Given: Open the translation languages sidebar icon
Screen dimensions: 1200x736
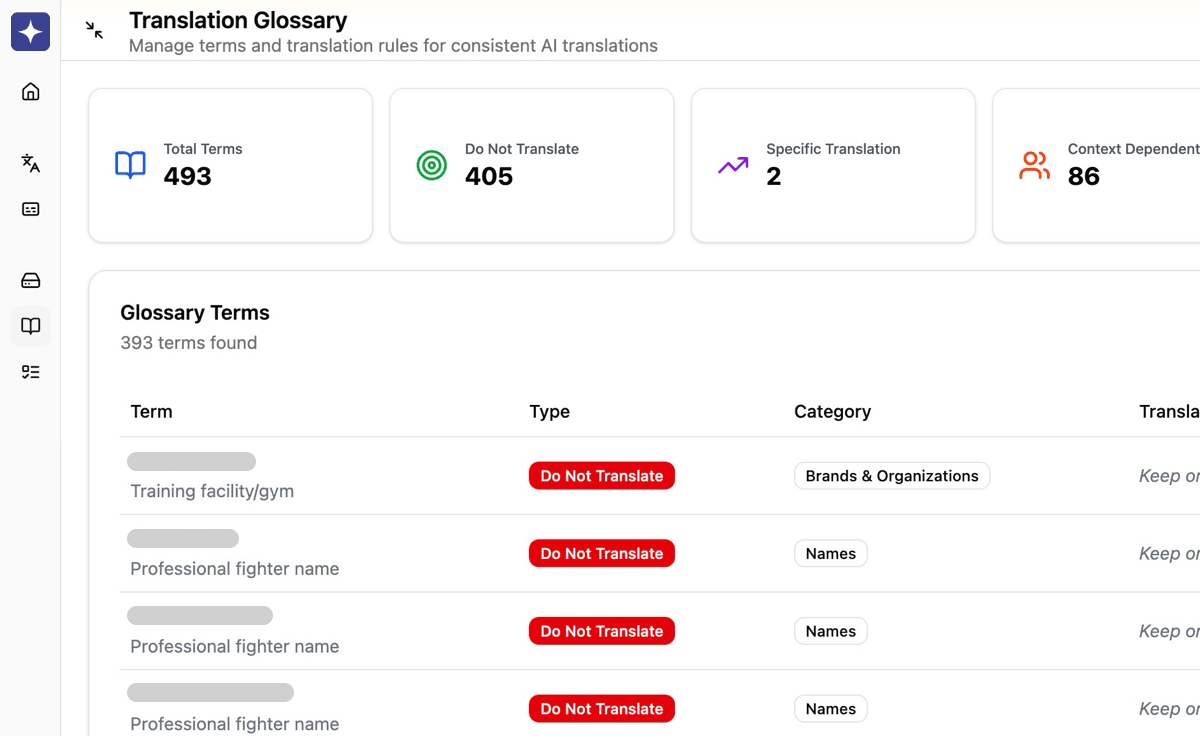Looking at the screenshot, I should (x=30, y=163).
